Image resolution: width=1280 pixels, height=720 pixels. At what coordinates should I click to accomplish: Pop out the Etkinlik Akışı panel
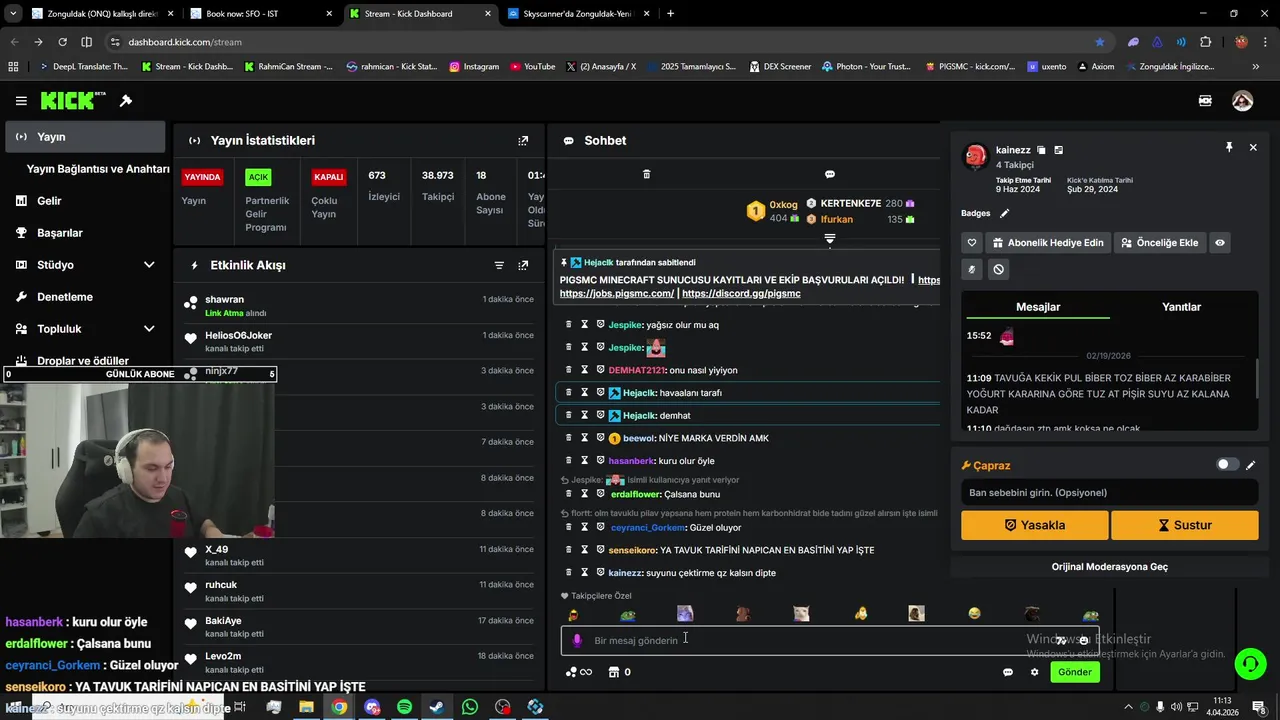(523, 265)
